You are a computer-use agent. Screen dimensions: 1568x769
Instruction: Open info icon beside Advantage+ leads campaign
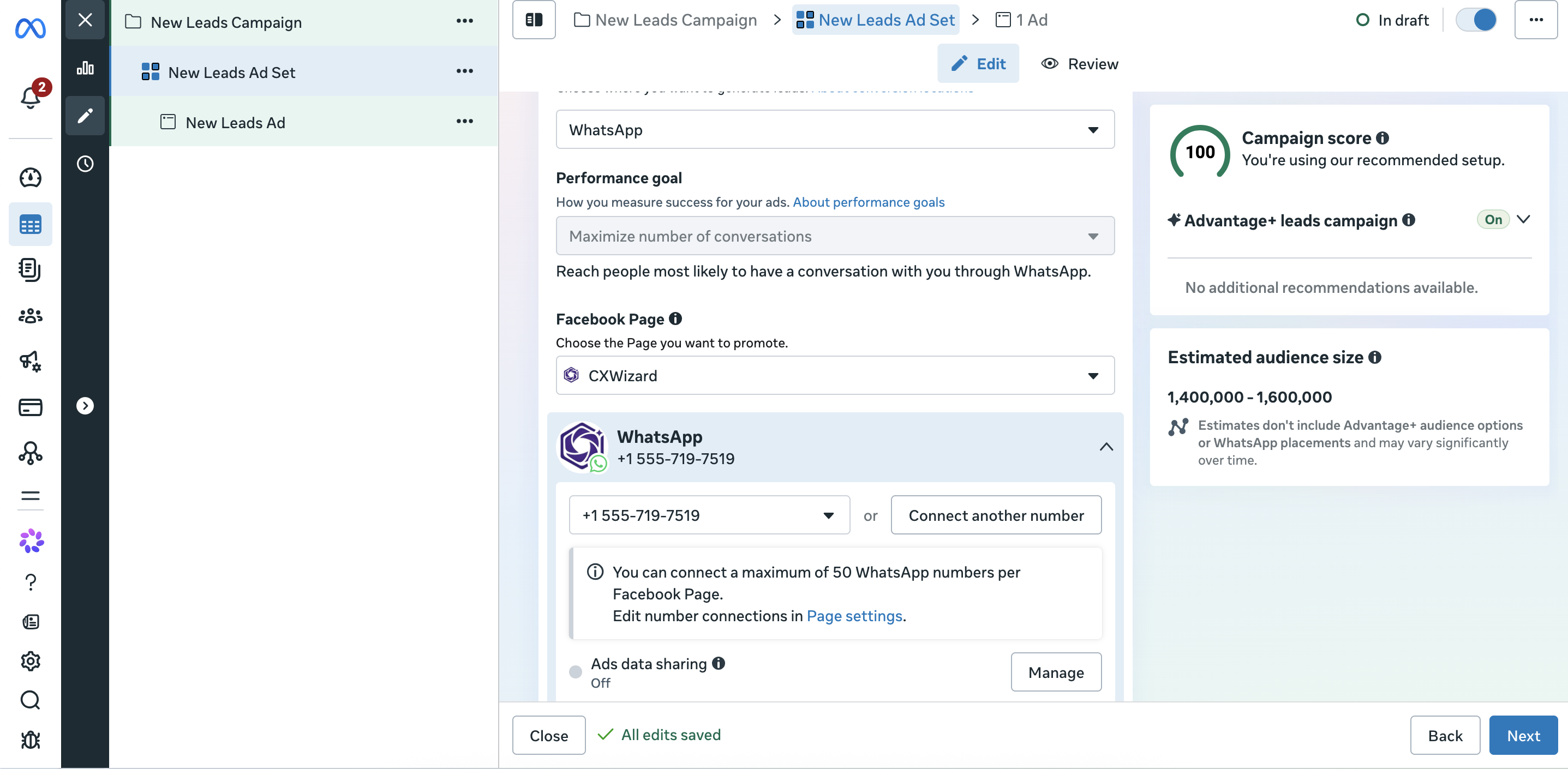[1409, 220]
